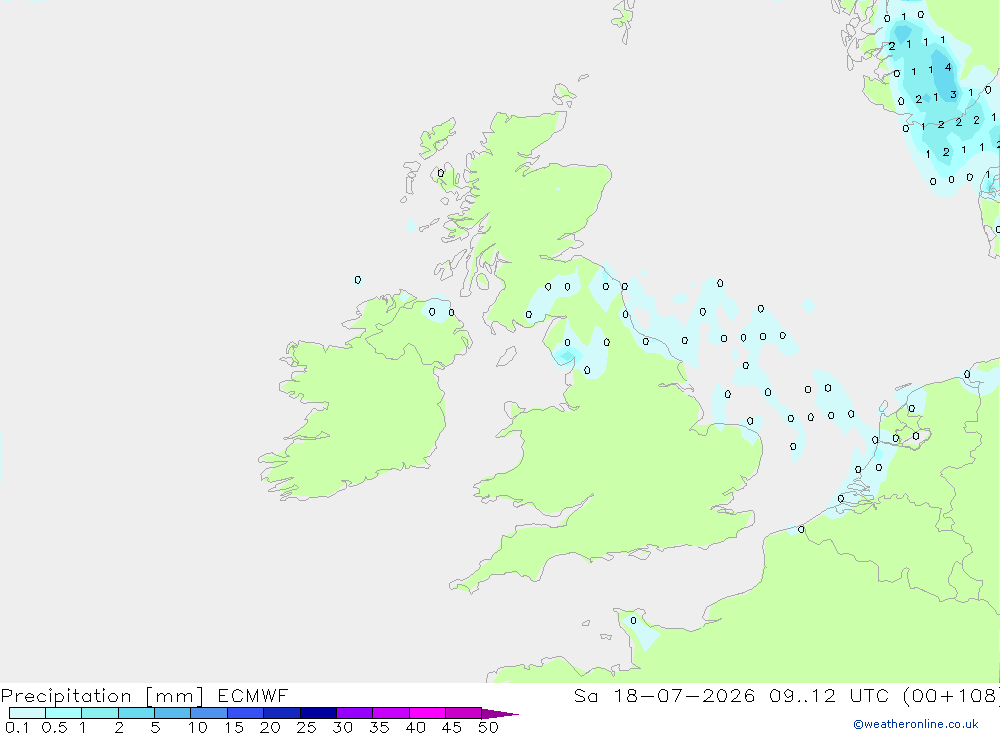Click the 0 value northwest of Ireland
1000x733 pixels.
(x=358, y=280)
